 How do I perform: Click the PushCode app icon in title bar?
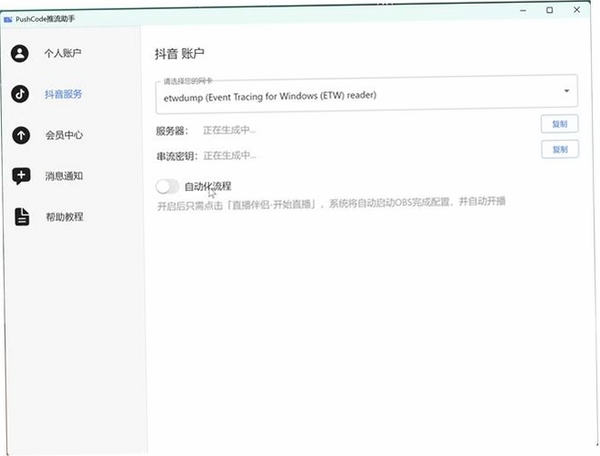(8, 19)
